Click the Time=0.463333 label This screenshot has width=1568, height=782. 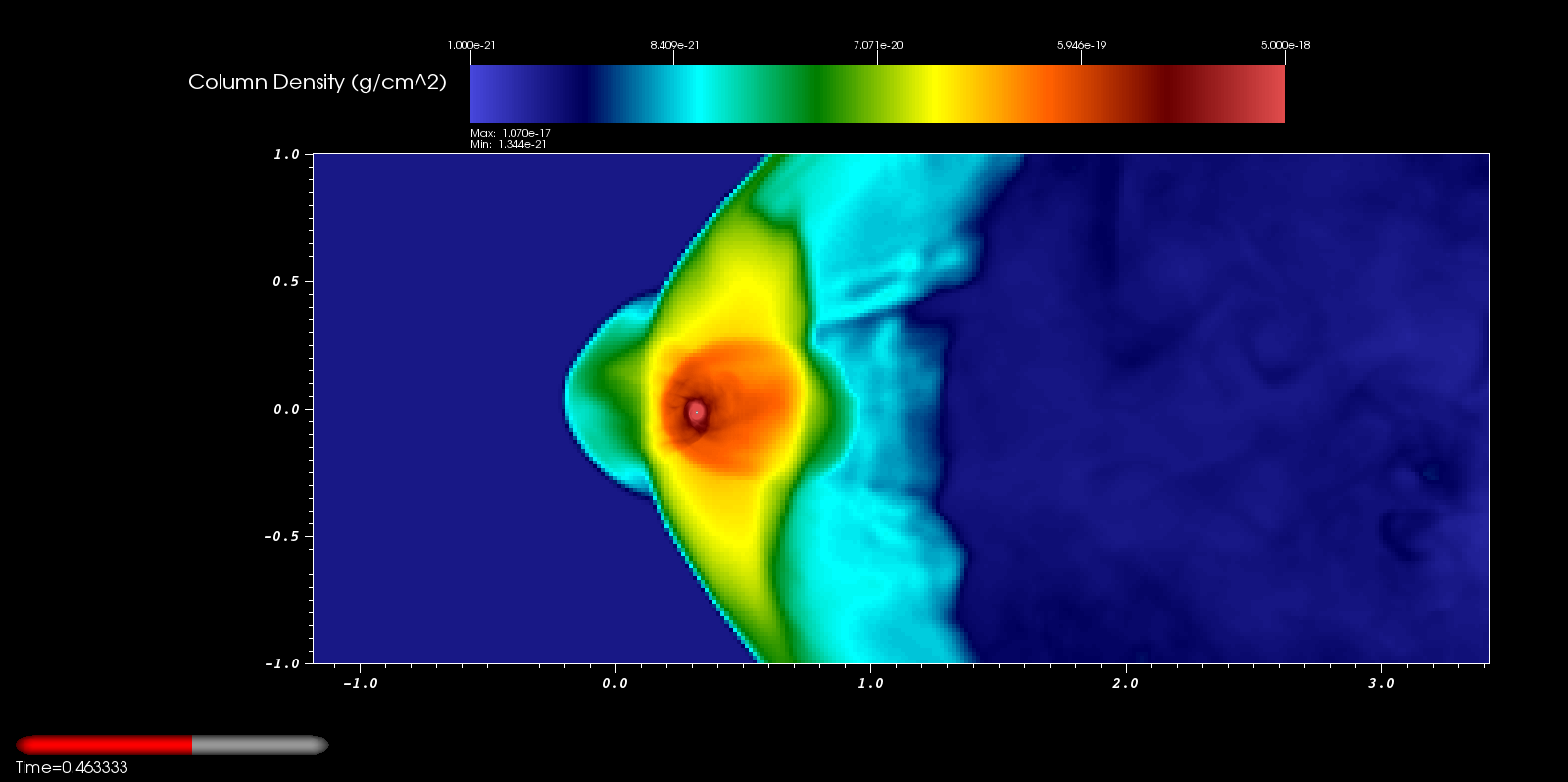coord(72,768)
